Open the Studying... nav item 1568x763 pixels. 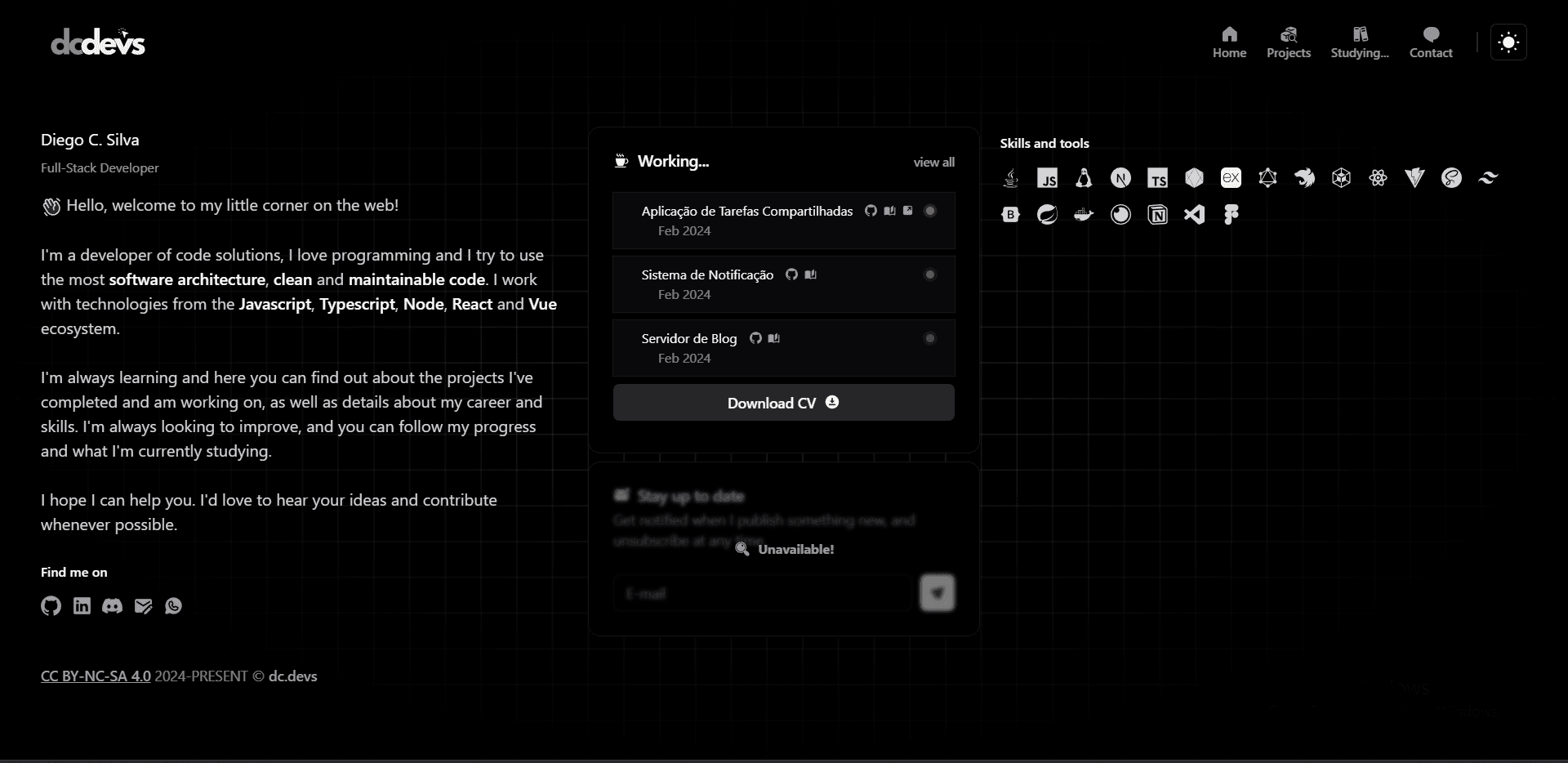coord(1359,42)
